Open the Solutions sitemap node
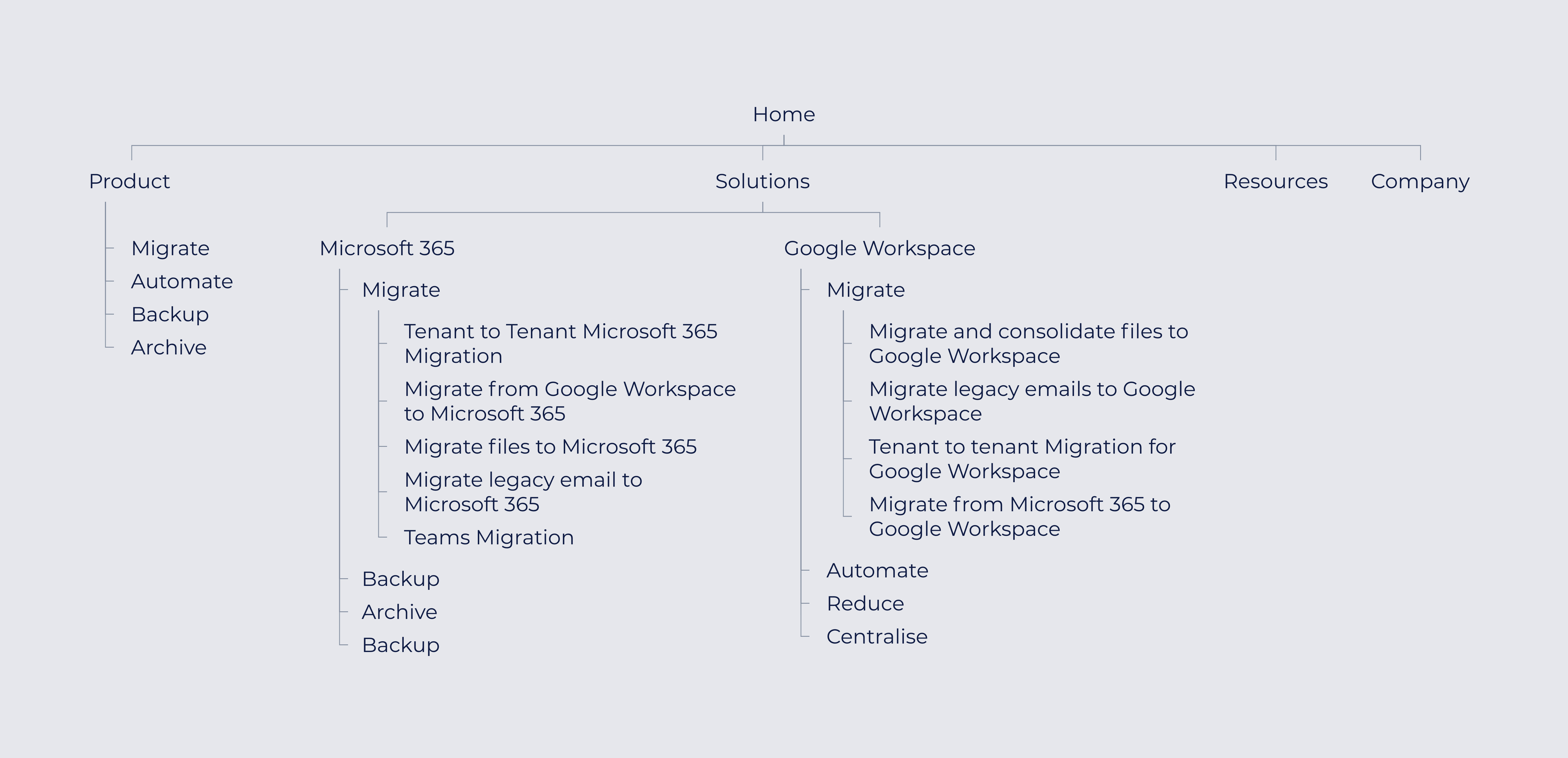This screenshot has height=758, width=1568. point(762,181)
